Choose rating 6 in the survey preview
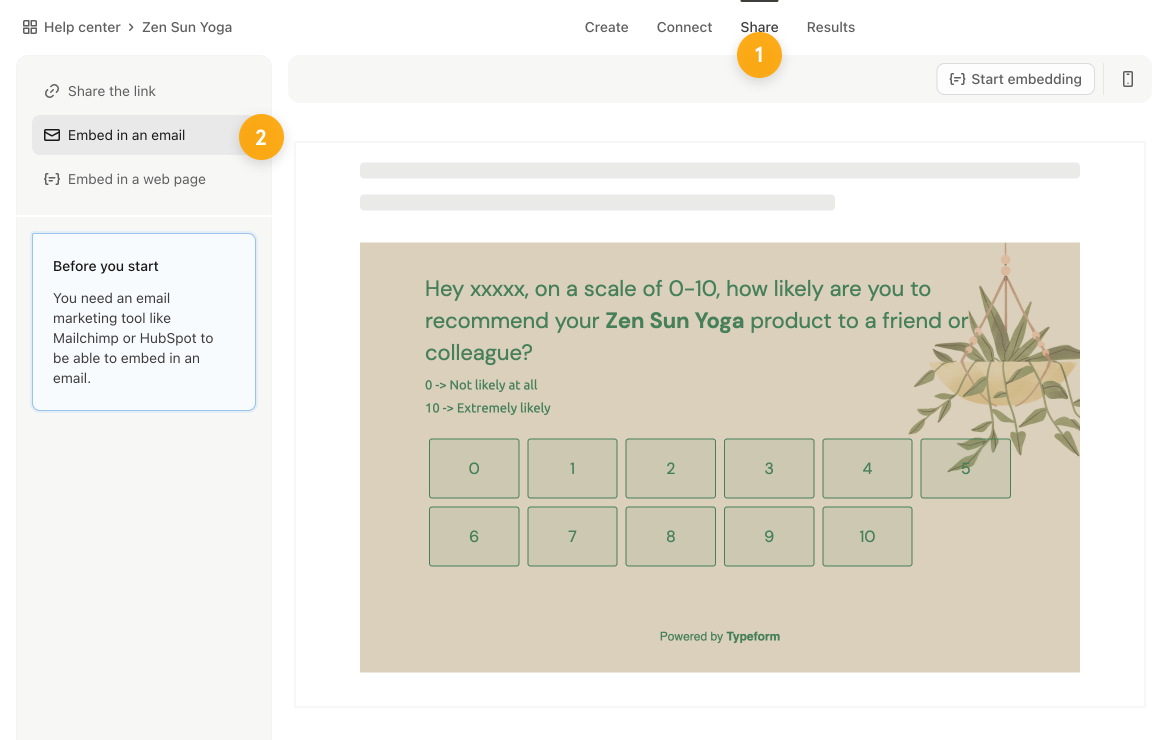This screenshot has height=740, width=1166. pos(474,537)
